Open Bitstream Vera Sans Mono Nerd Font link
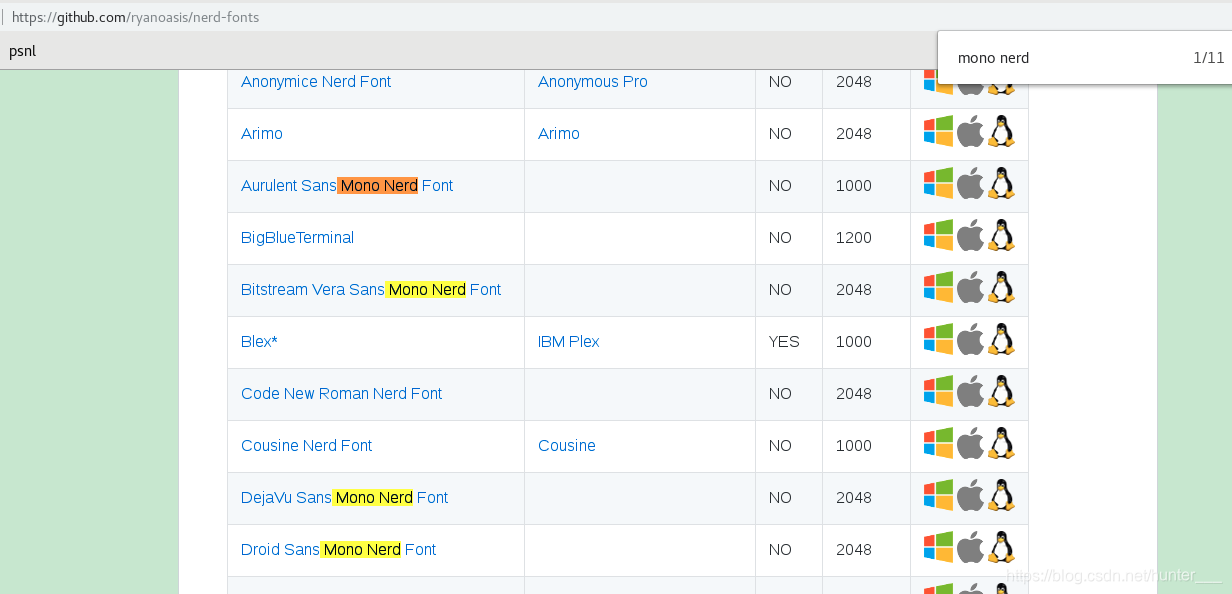 [x=371, y=290]
